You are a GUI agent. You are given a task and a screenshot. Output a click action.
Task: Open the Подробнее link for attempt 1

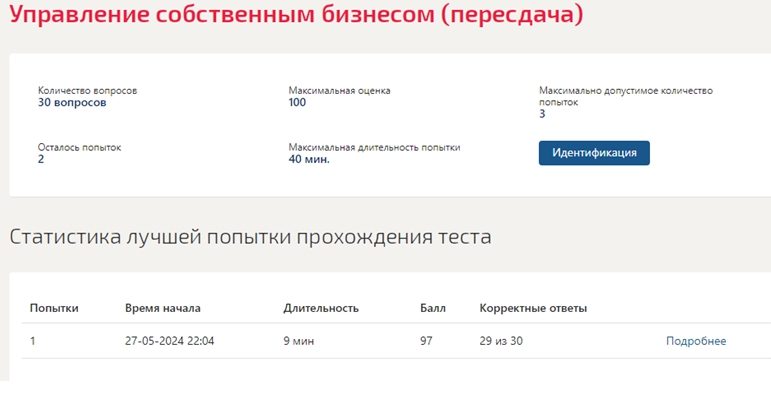coord(696,341)
